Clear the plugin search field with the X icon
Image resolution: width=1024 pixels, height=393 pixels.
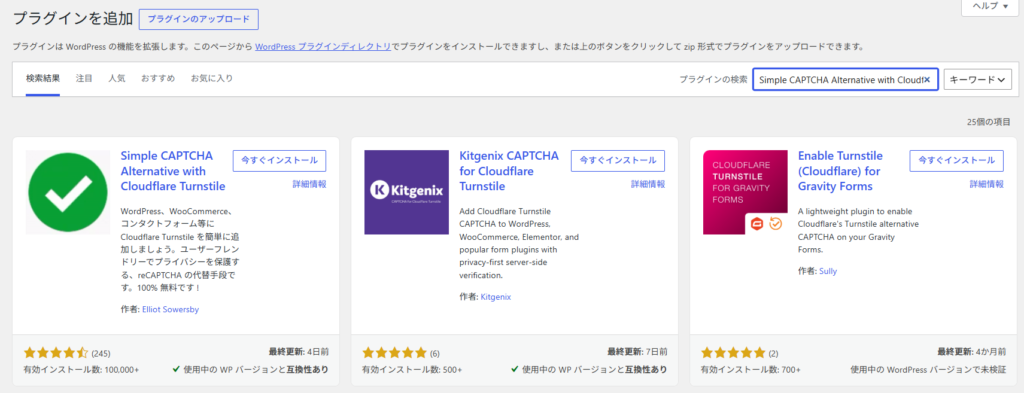pos(927,80)
